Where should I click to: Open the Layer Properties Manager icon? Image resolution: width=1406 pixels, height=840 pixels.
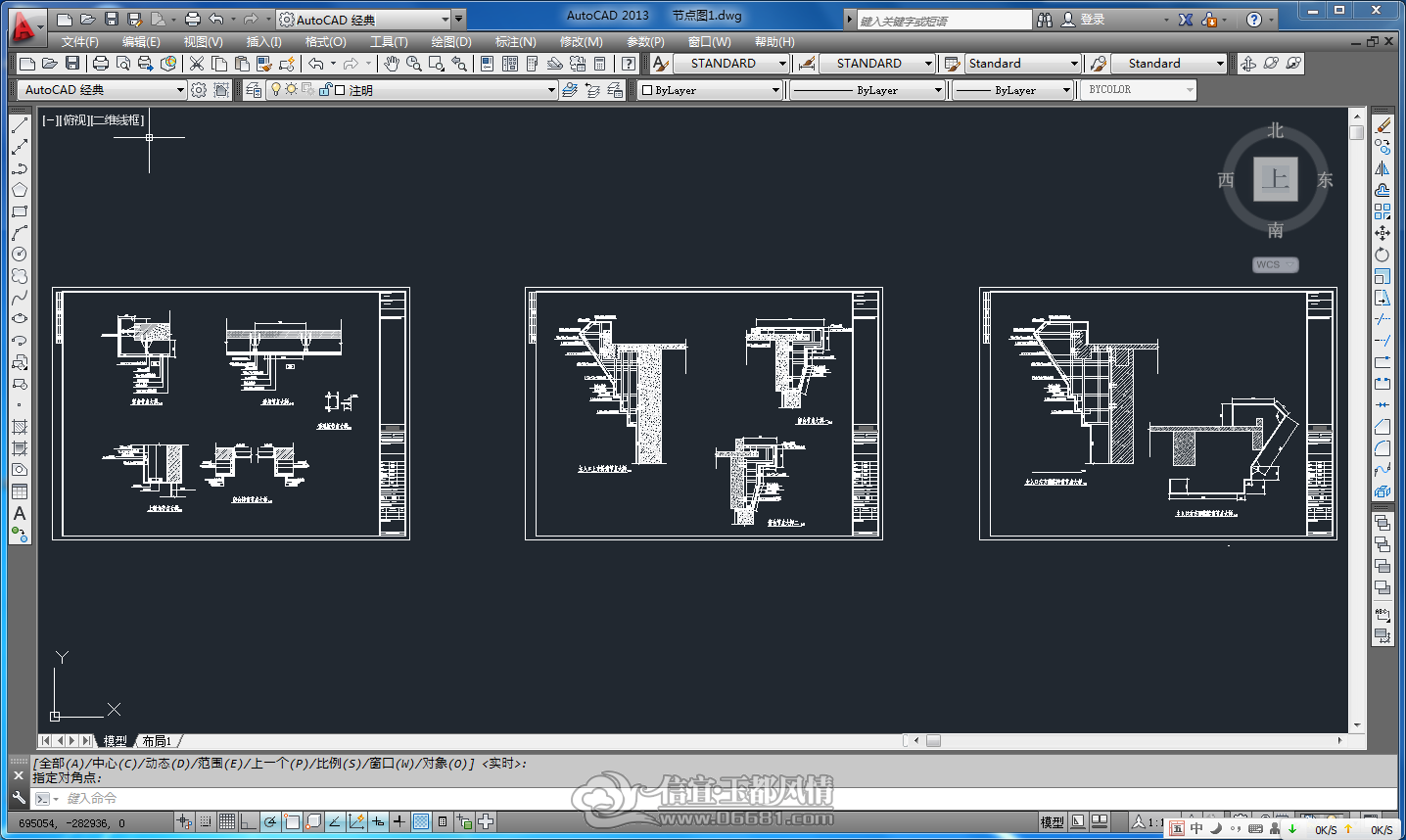pyautogui.click(x=254, y=90)
